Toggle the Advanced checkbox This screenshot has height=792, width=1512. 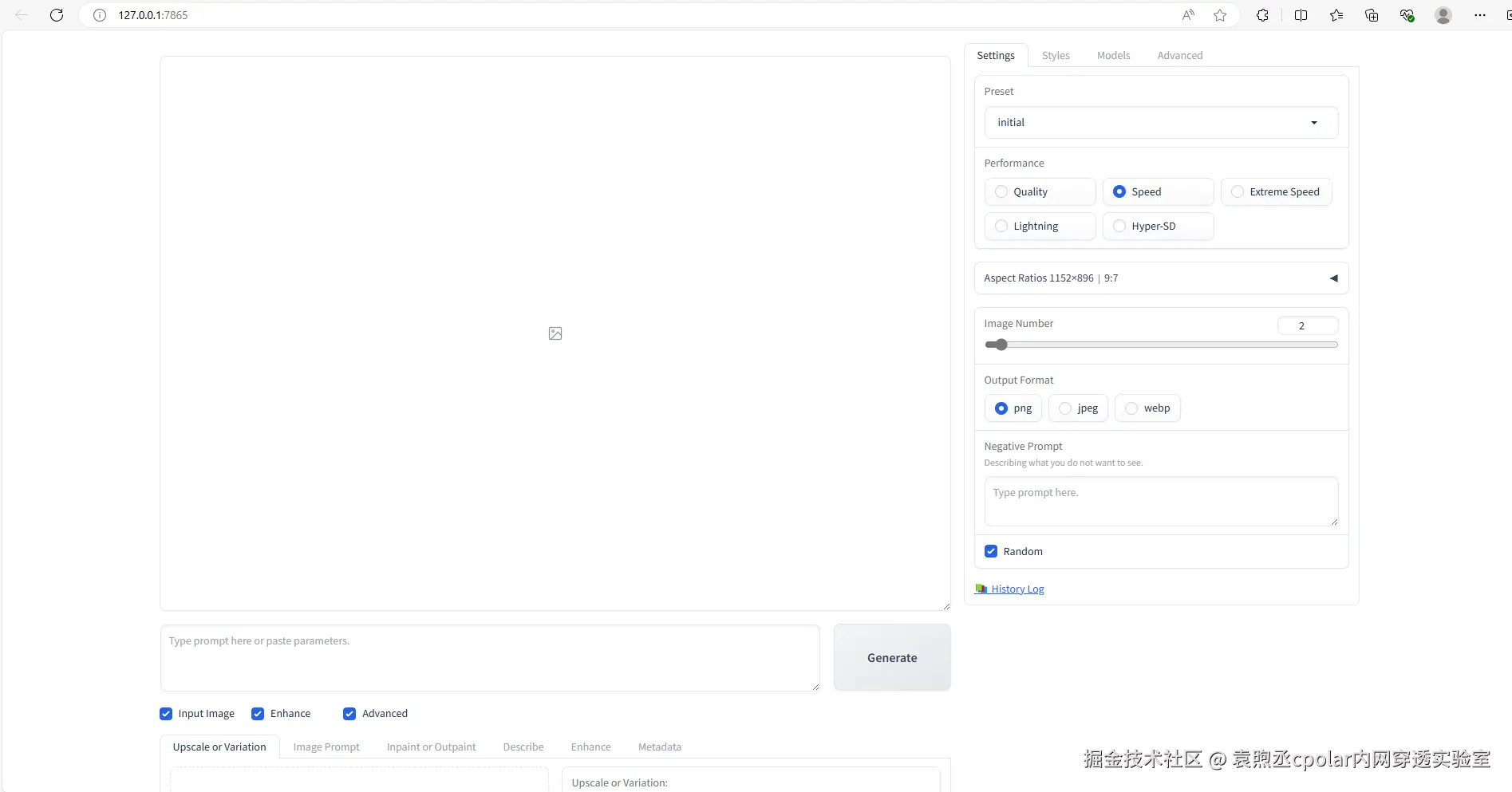click(349, 714)
